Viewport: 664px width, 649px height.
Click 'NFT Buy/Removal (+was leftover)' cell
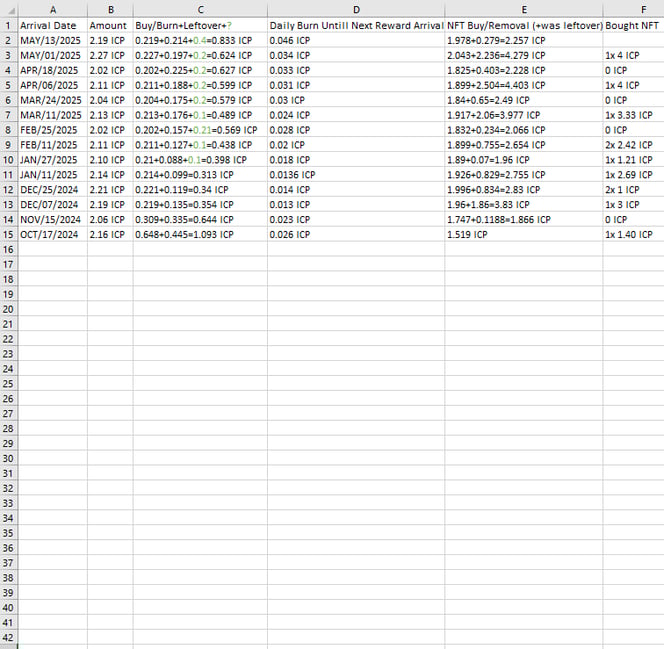coord(524,25)
